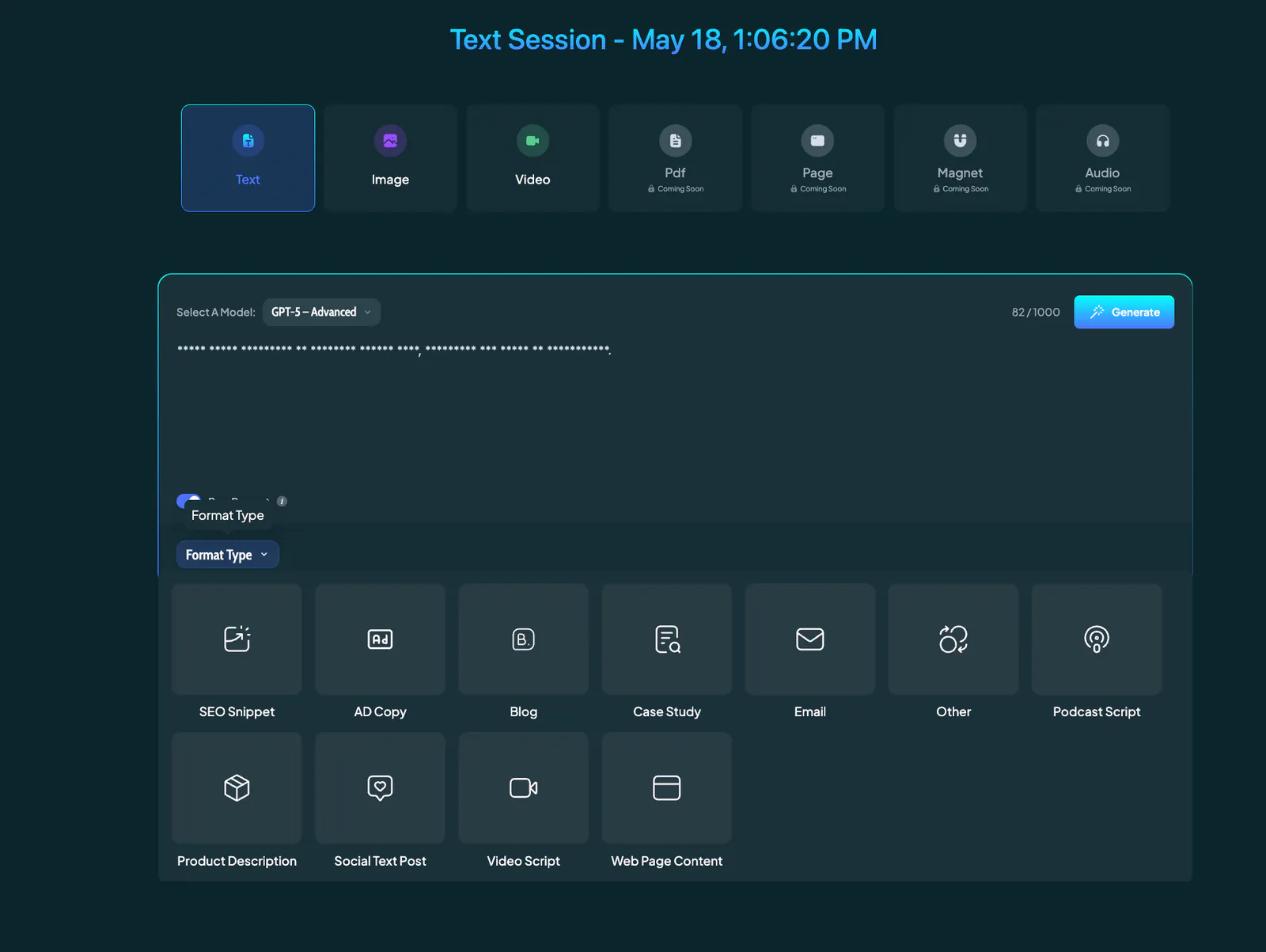
Task: Select the SEO Snippet format icon
Action: pos(237,639)
